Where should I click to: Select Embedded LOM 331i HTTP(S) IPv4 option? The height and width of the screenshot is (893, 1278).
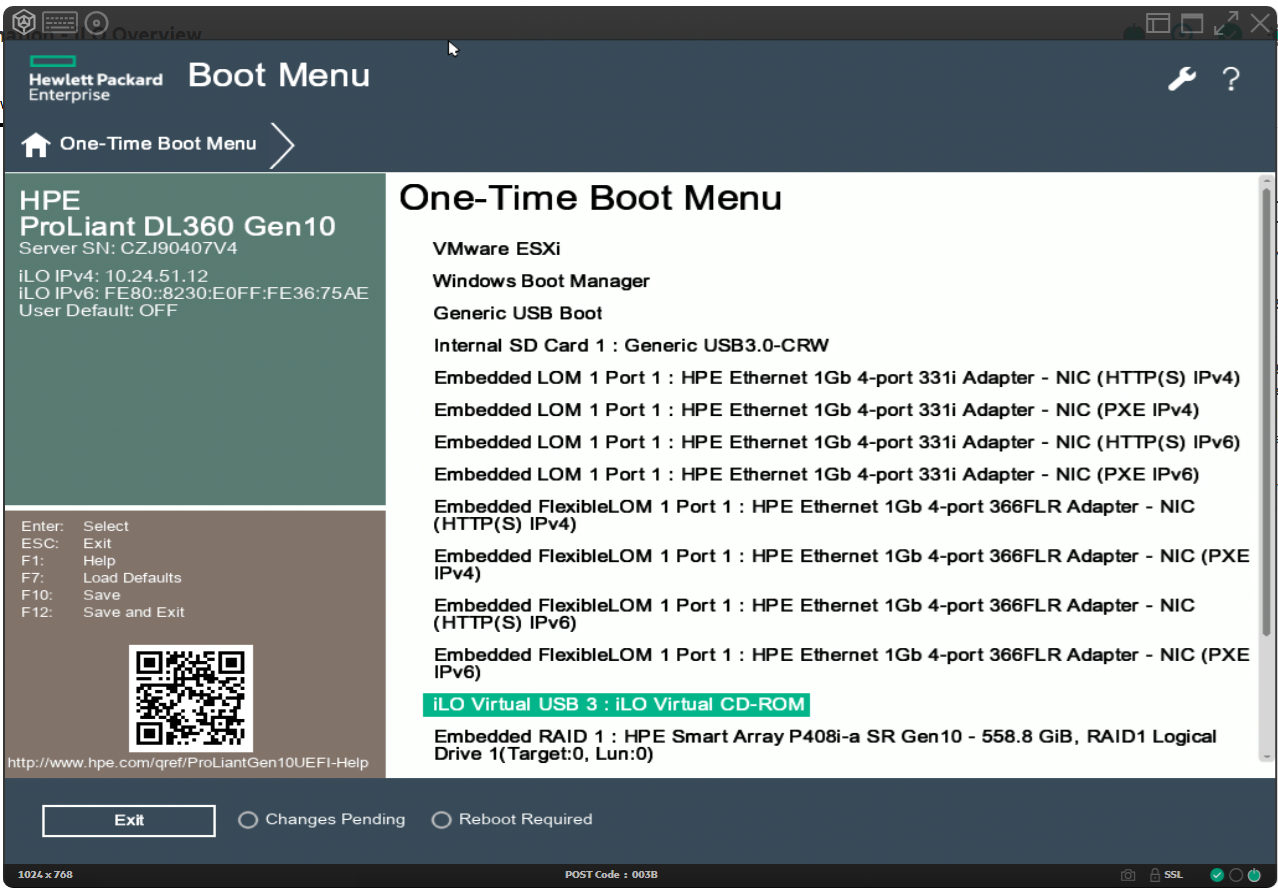coord(836,378)
